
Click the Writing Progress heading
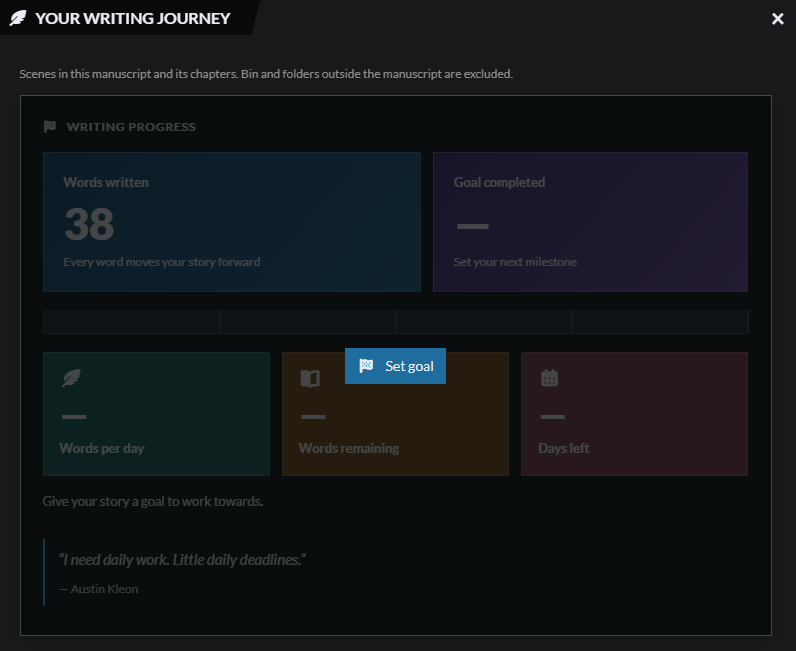coord(131,127)
